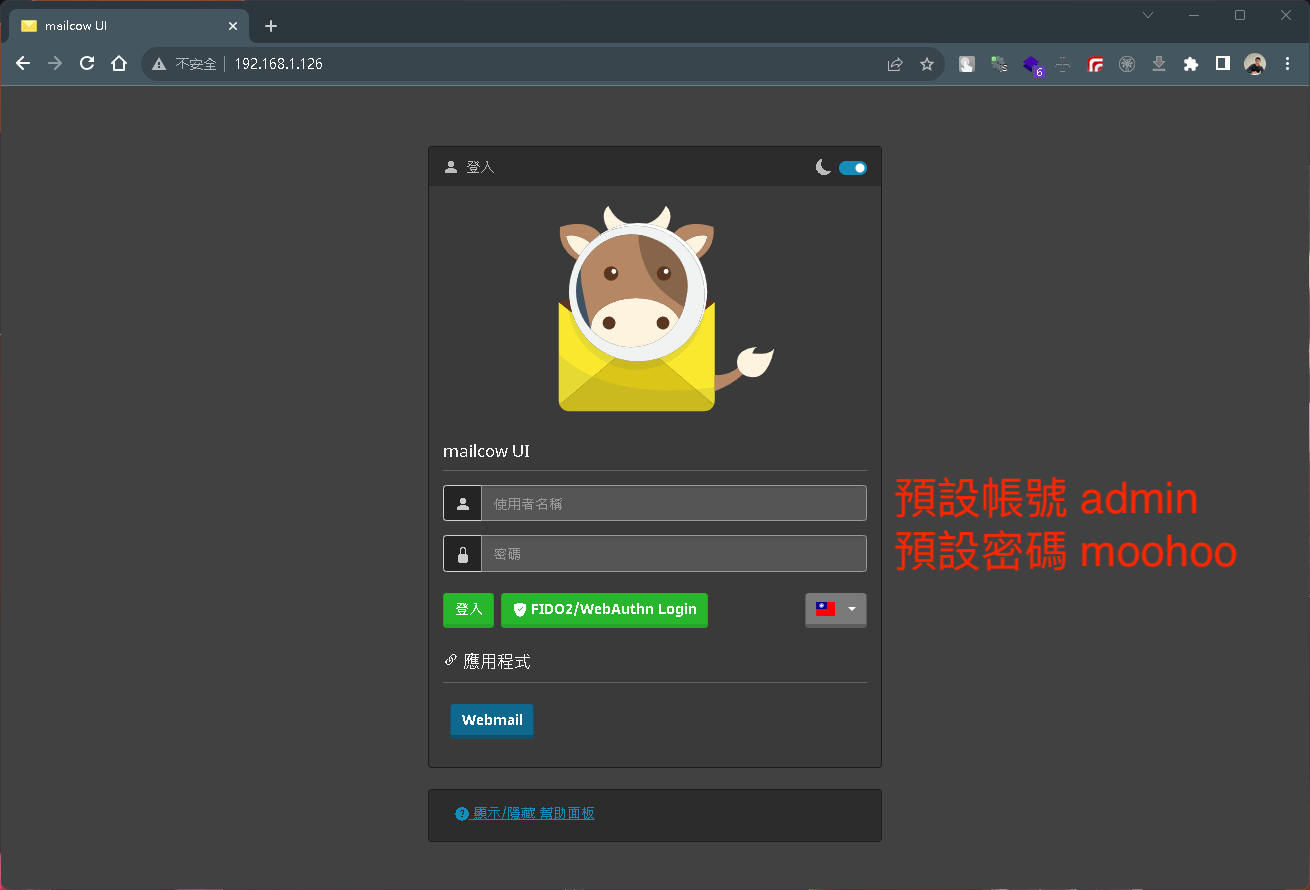Click the green 登入 login button

(468, 610)
